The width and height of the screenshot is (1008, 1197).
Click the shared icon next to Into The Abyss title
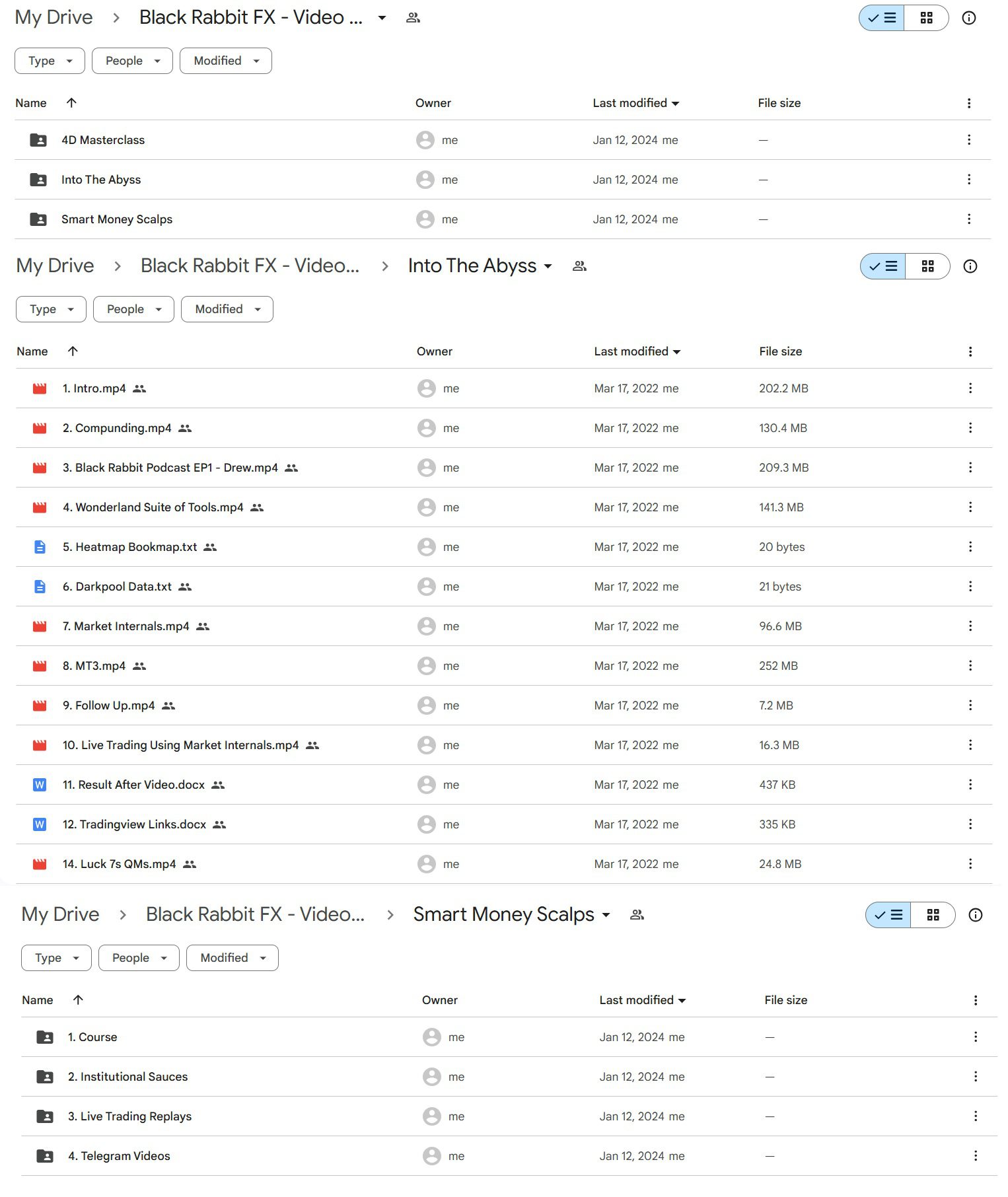[579, 266]
